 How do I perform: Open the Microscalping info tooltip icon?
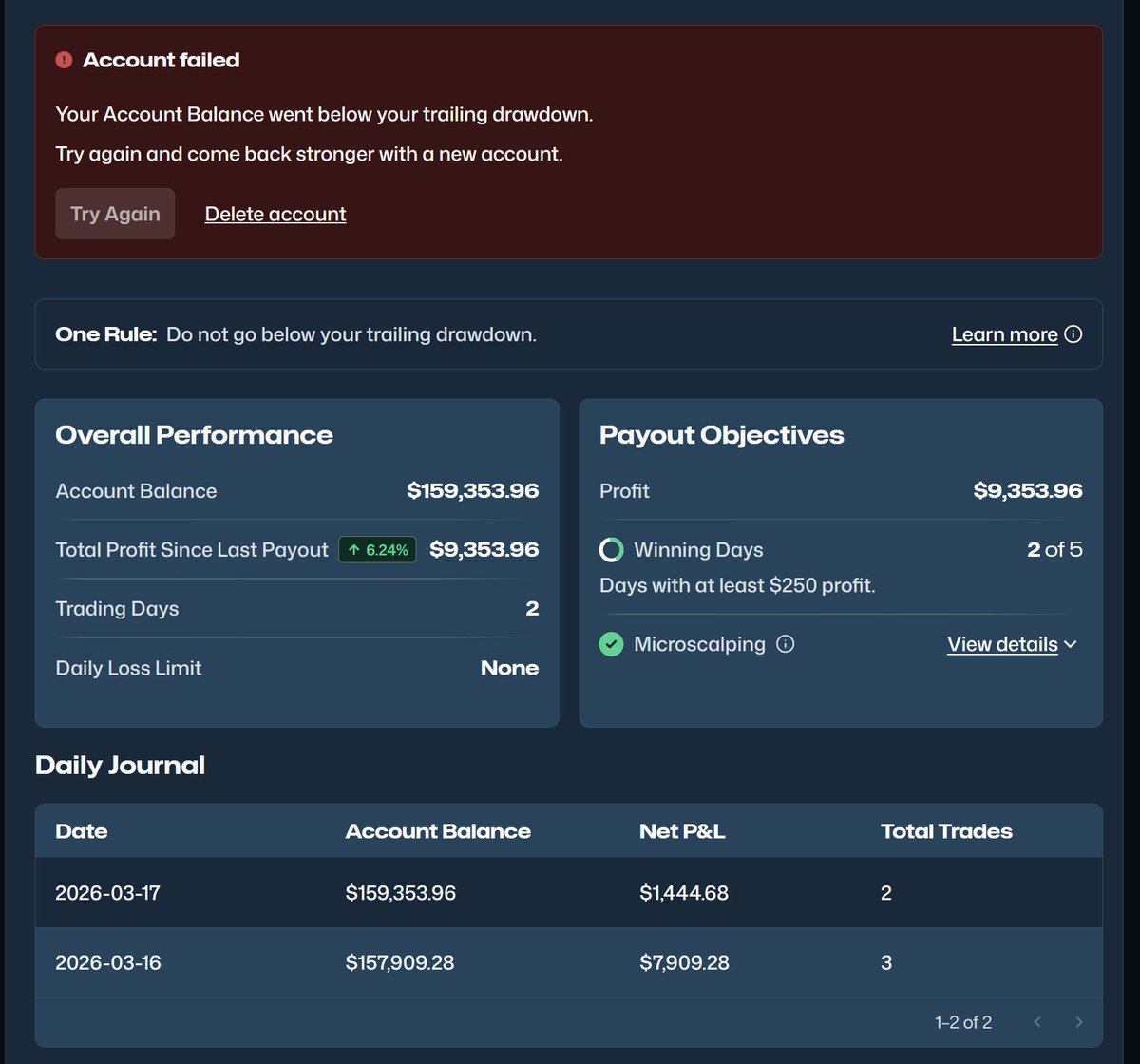pos(785,644)
